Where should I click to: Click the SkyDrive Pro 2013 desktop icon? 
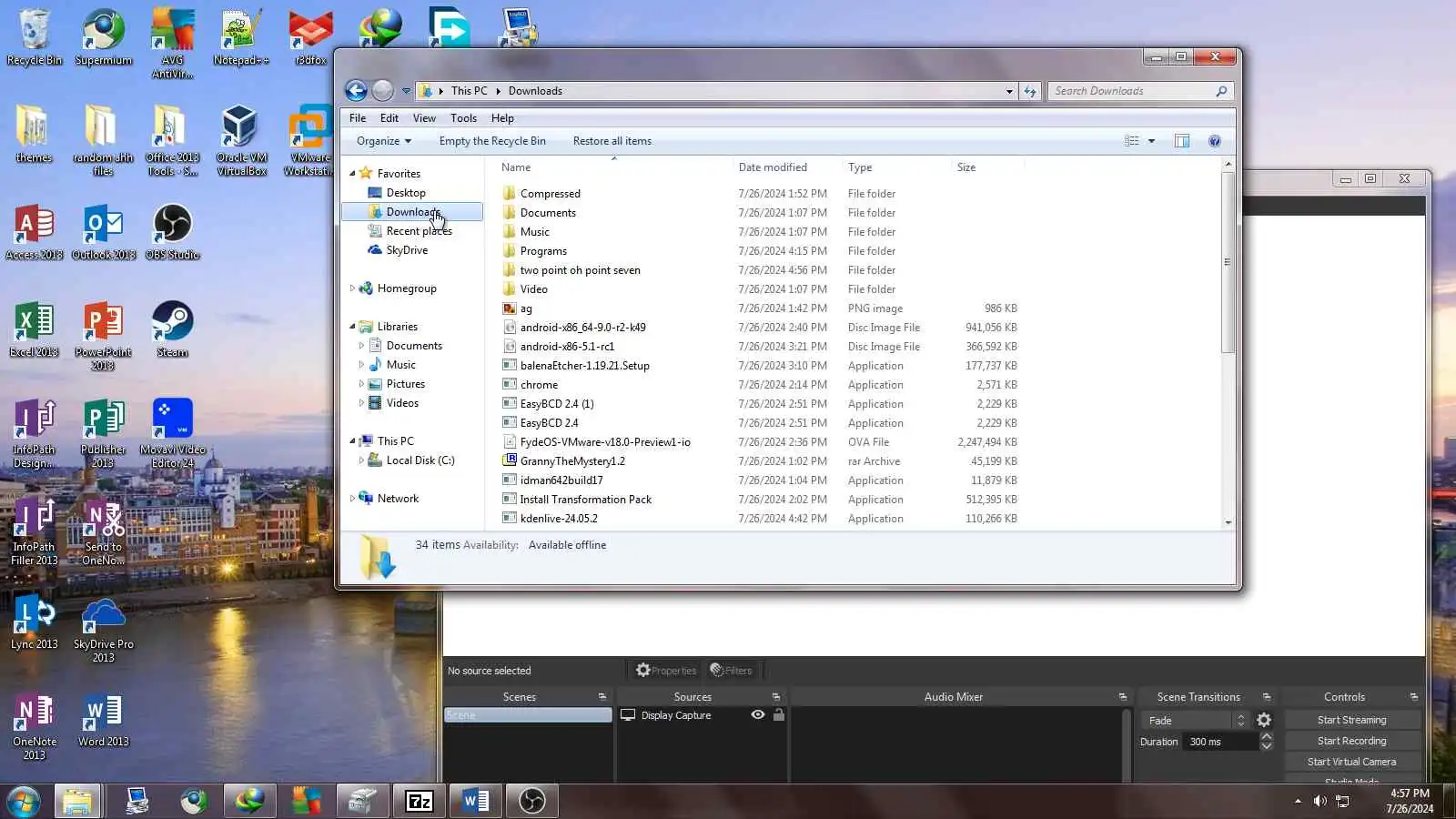point(104,628)
